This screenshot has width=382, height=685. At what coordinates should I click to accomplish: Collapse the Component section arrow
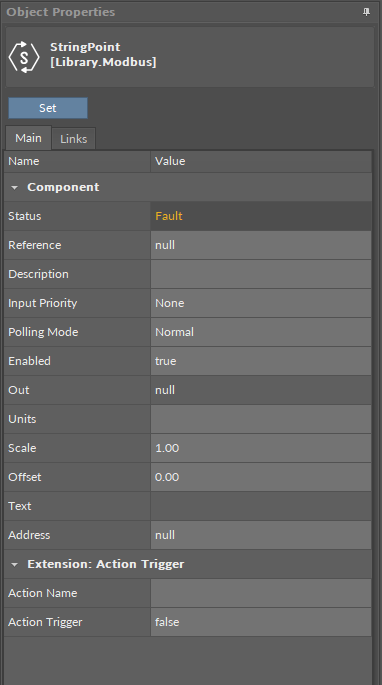[x=14, y=187]
